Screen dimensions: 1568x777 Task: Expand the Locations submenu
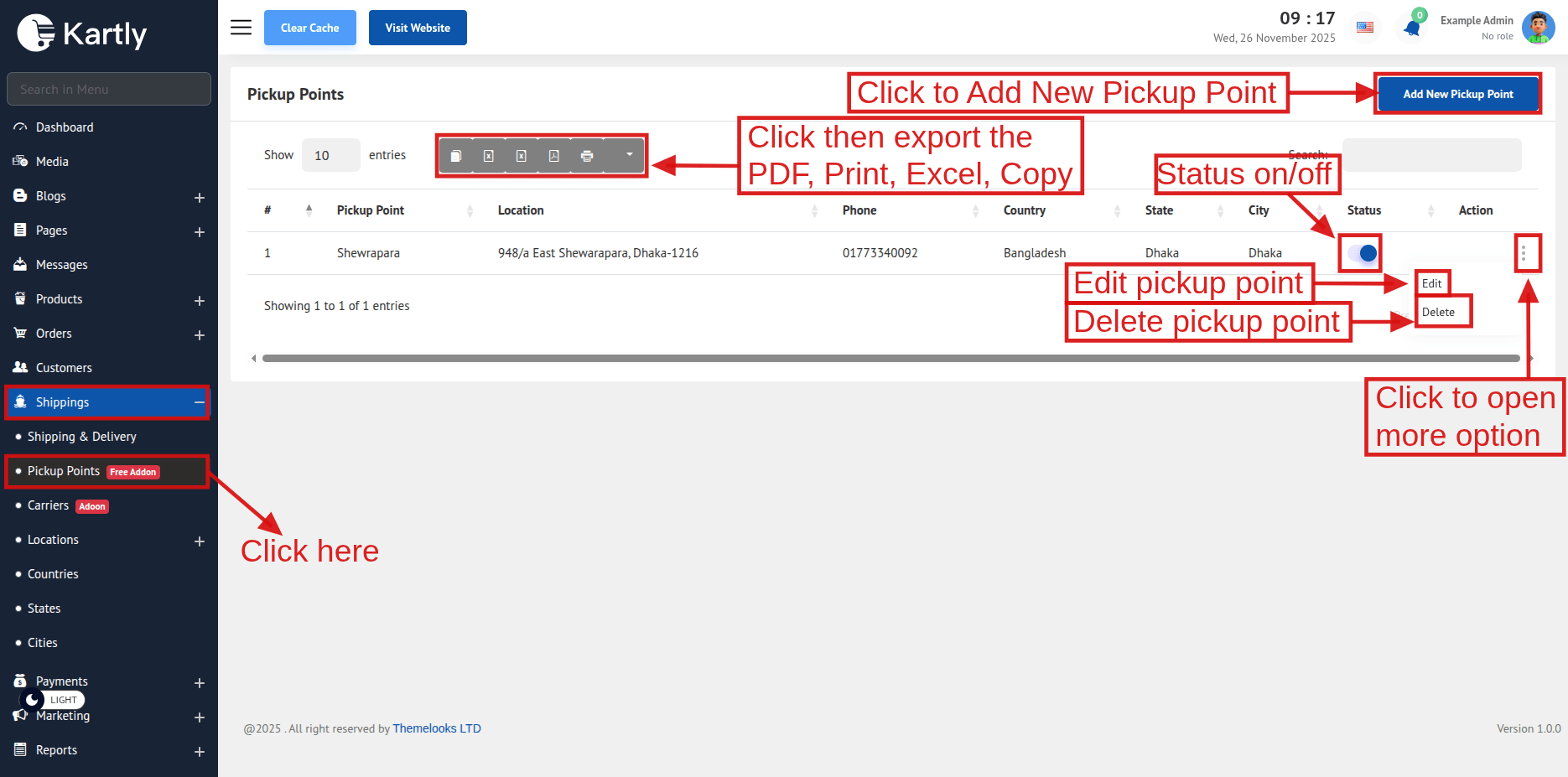point(200,541)
